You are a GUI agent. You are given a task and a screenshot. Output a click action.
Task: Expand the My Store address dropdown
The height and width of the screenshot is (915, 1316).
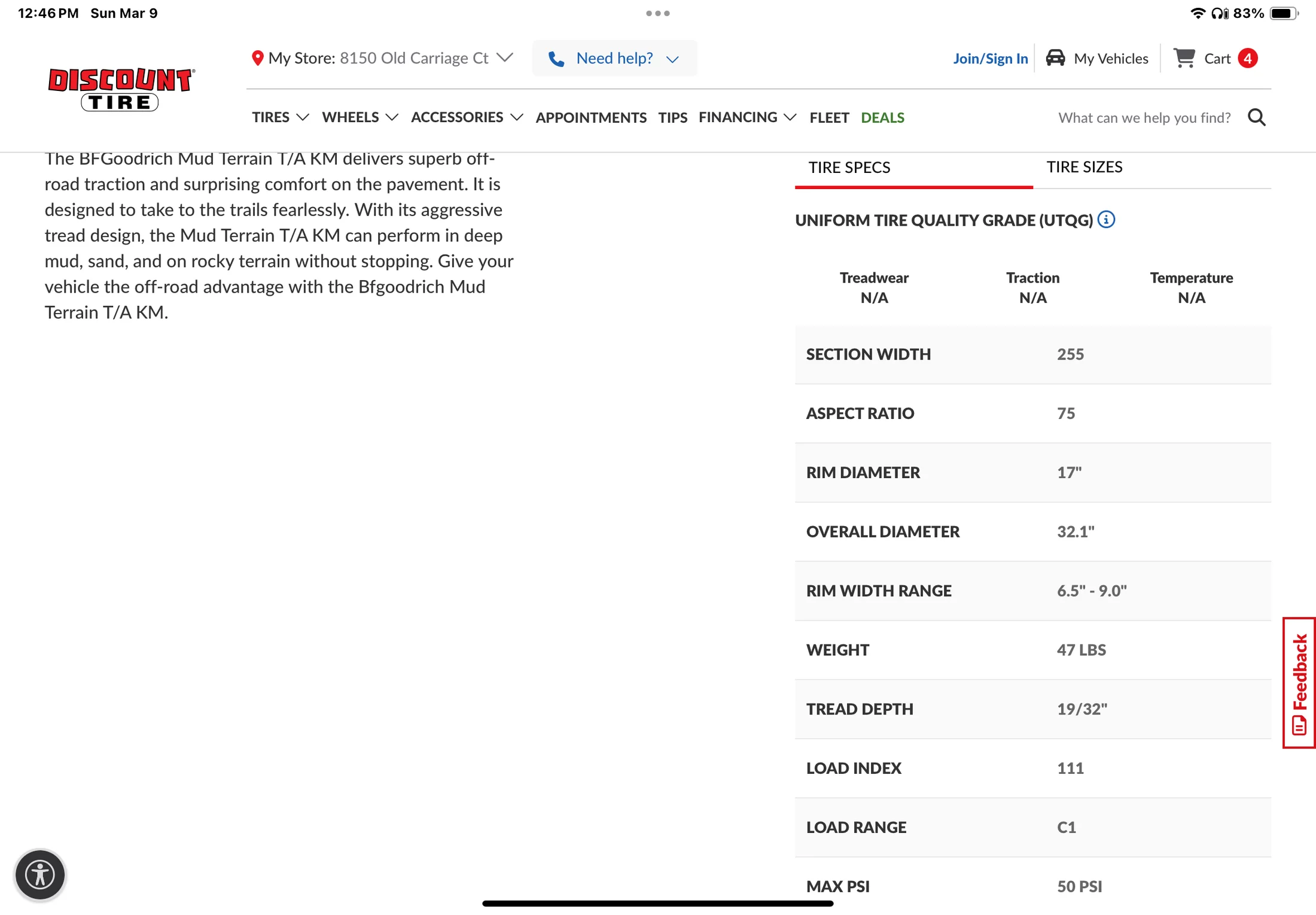505,57
